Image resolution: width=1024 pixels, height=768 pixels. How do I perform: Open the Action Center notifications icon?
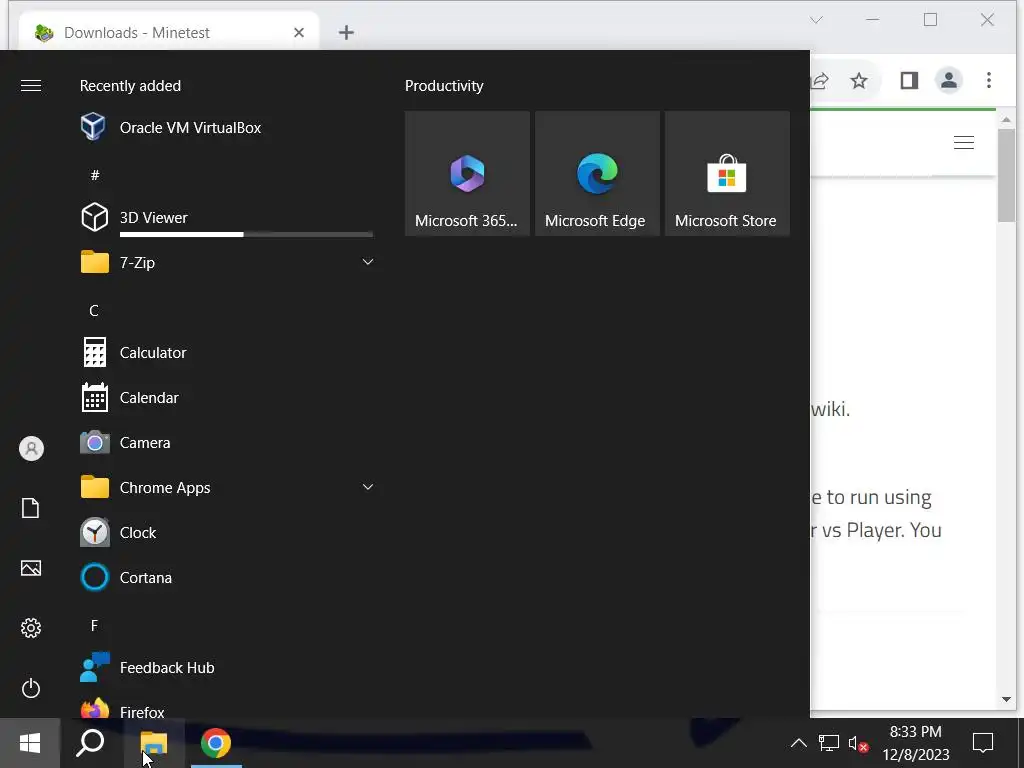(x=983, y=743)
